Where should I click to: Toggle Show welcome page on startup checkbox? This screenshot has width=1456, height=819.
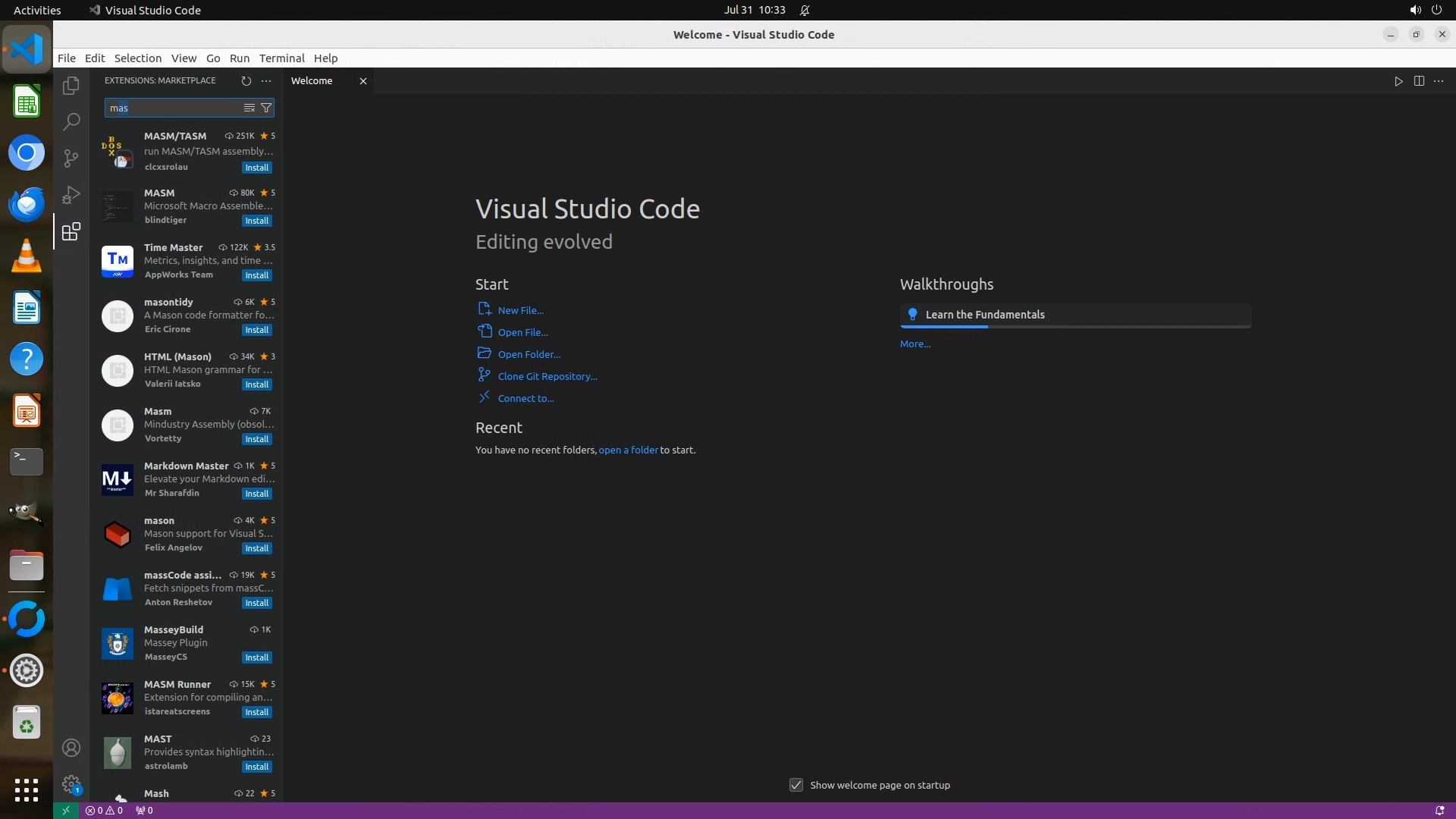796,785
